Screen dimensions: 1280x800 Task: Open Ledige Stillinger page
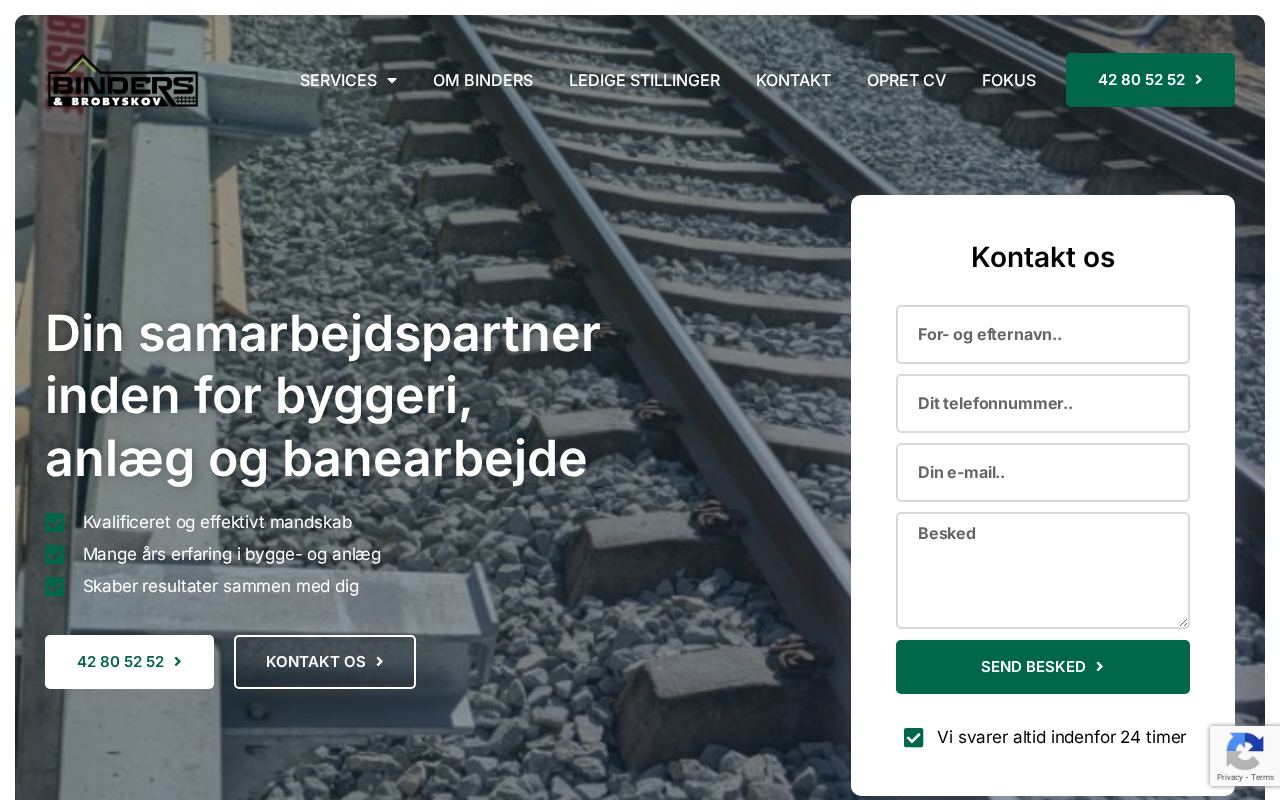[x=644, y=80]
